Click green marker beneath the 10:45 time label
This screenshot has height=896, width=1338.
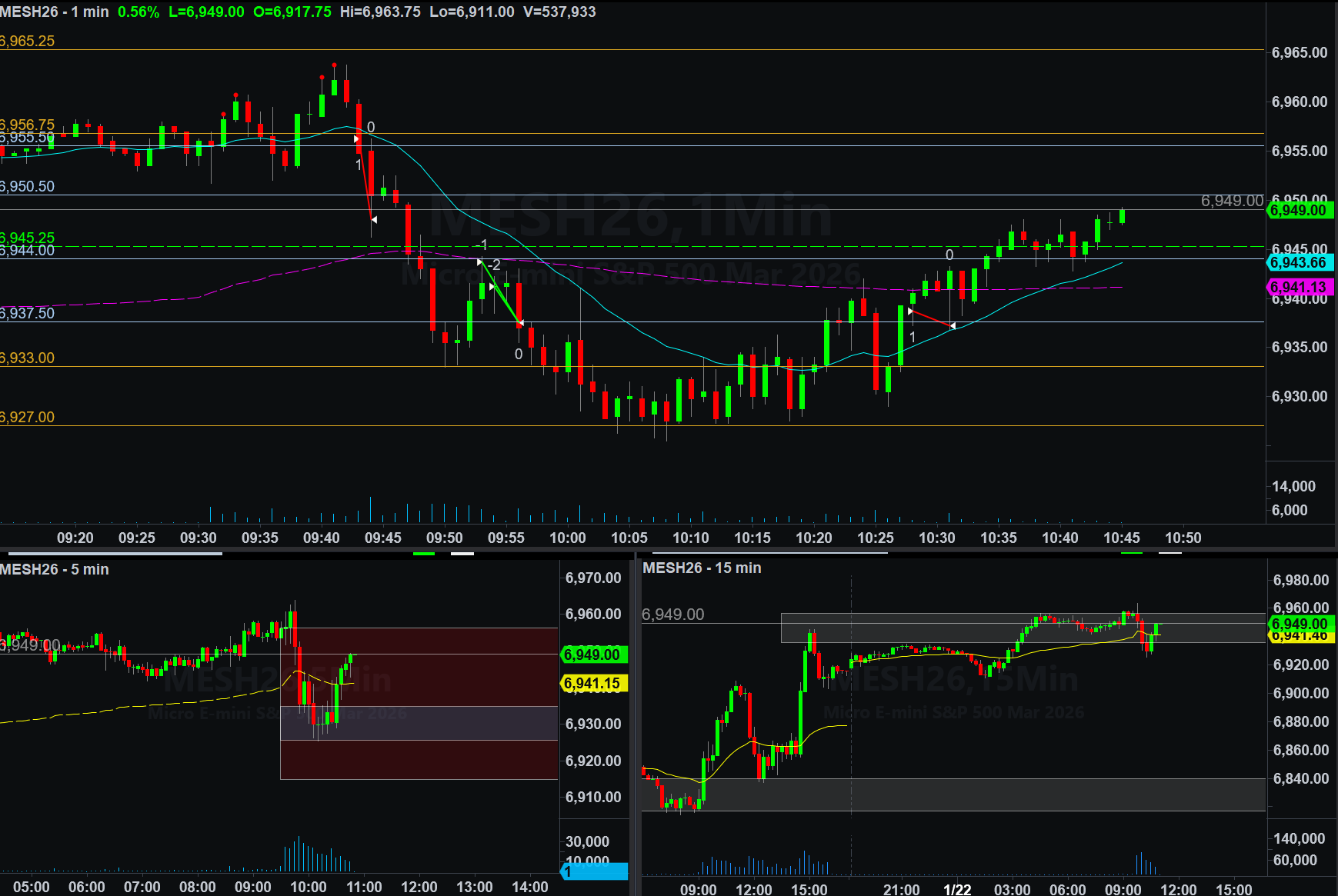(1132, 553)
